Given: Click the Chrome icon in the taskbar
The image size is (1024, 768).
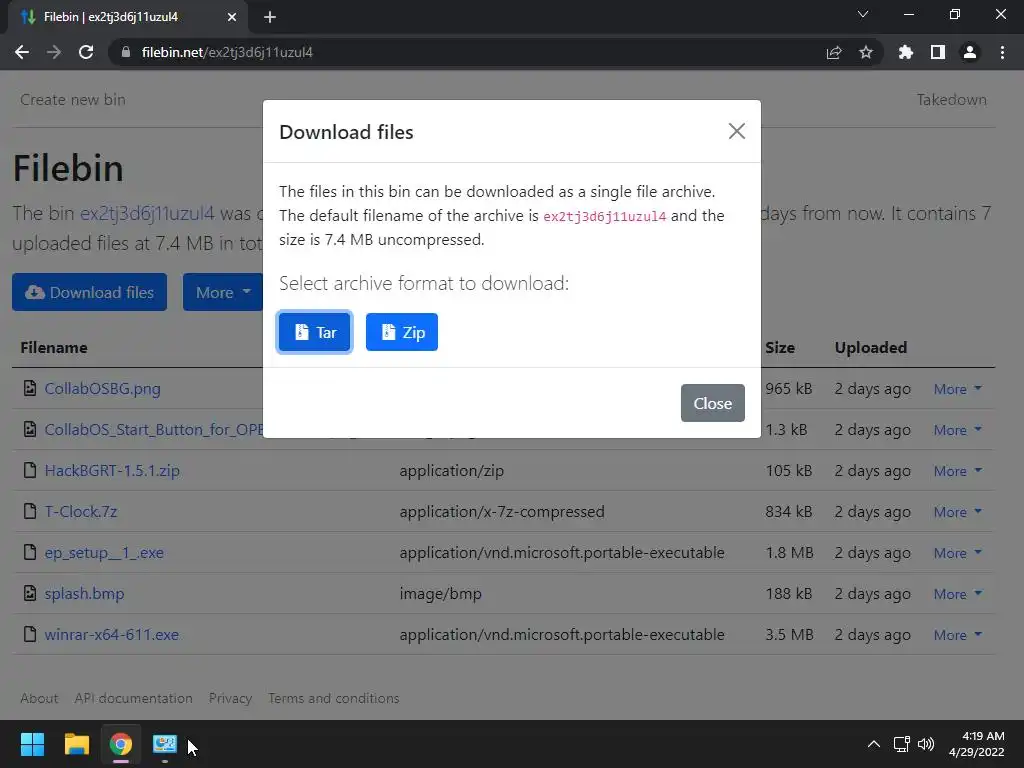Looking at the screenshot, I should pyautogui.click(x=121, y=744).
